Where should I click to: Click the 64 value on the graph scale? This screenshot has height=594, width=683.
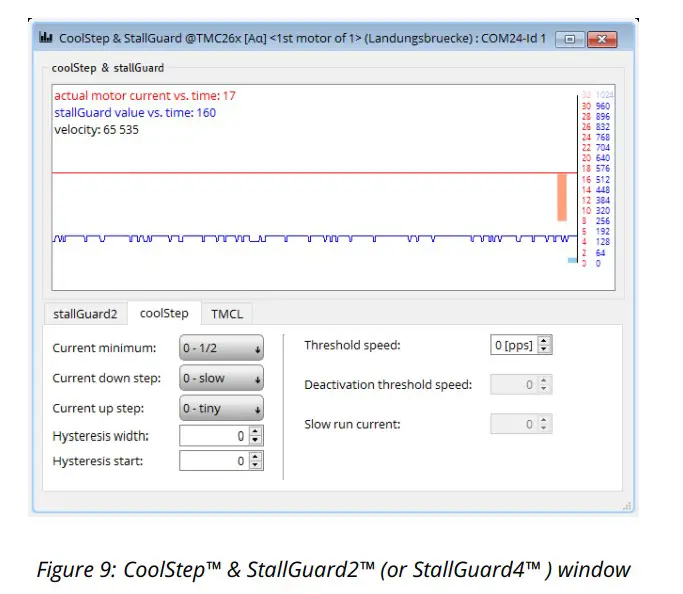[601, 253]
